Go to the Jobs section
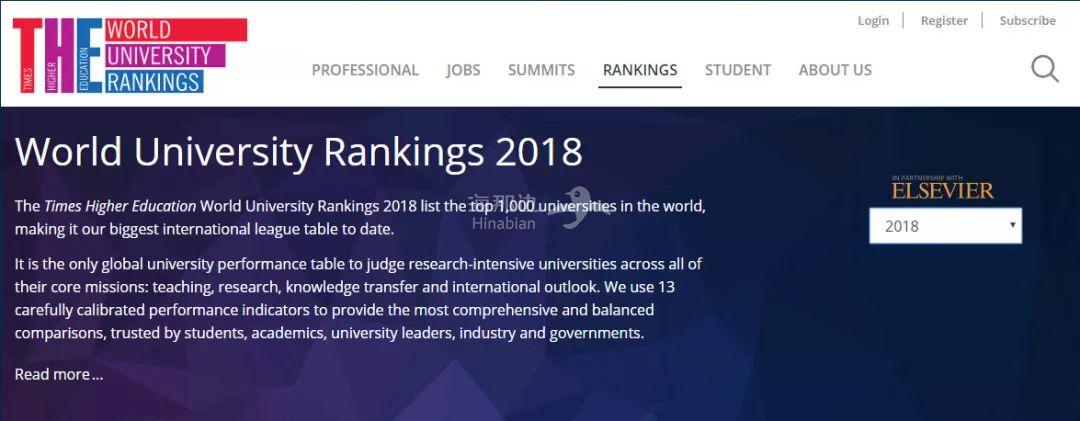Viewport: 1080px width, 421px height. pos(463,70)
